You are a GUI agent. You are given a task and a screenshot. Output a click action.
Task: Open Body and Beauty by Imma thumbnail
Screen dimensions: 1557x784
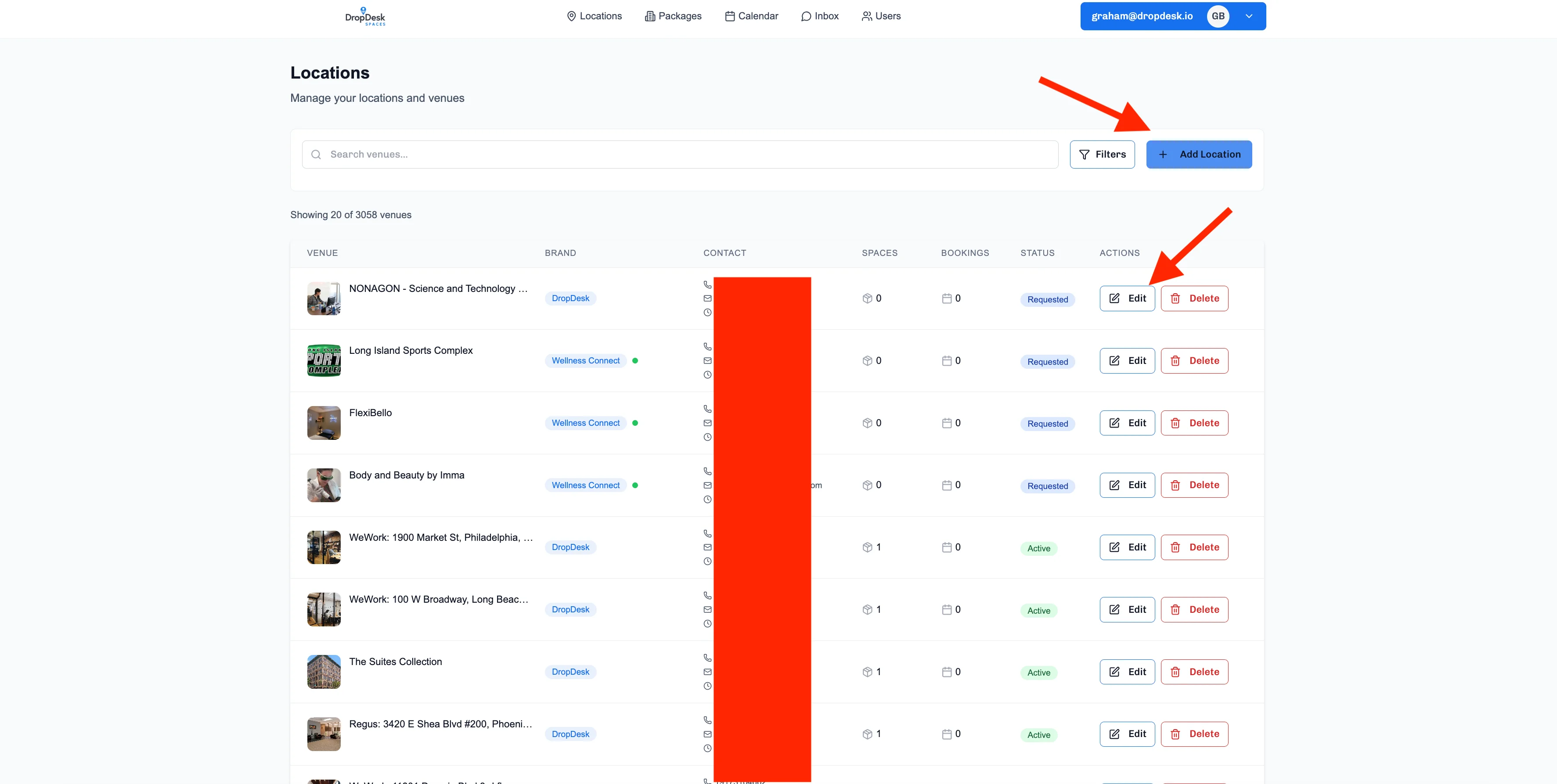click(x=324, y=486)
